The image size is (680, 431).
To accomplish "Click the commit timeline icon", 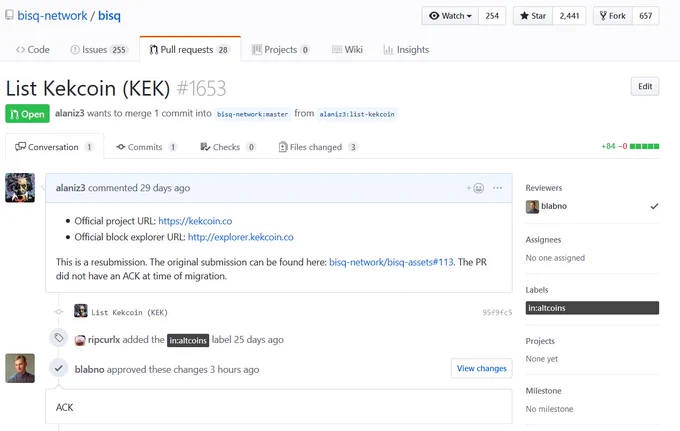I will pos(59,311).
